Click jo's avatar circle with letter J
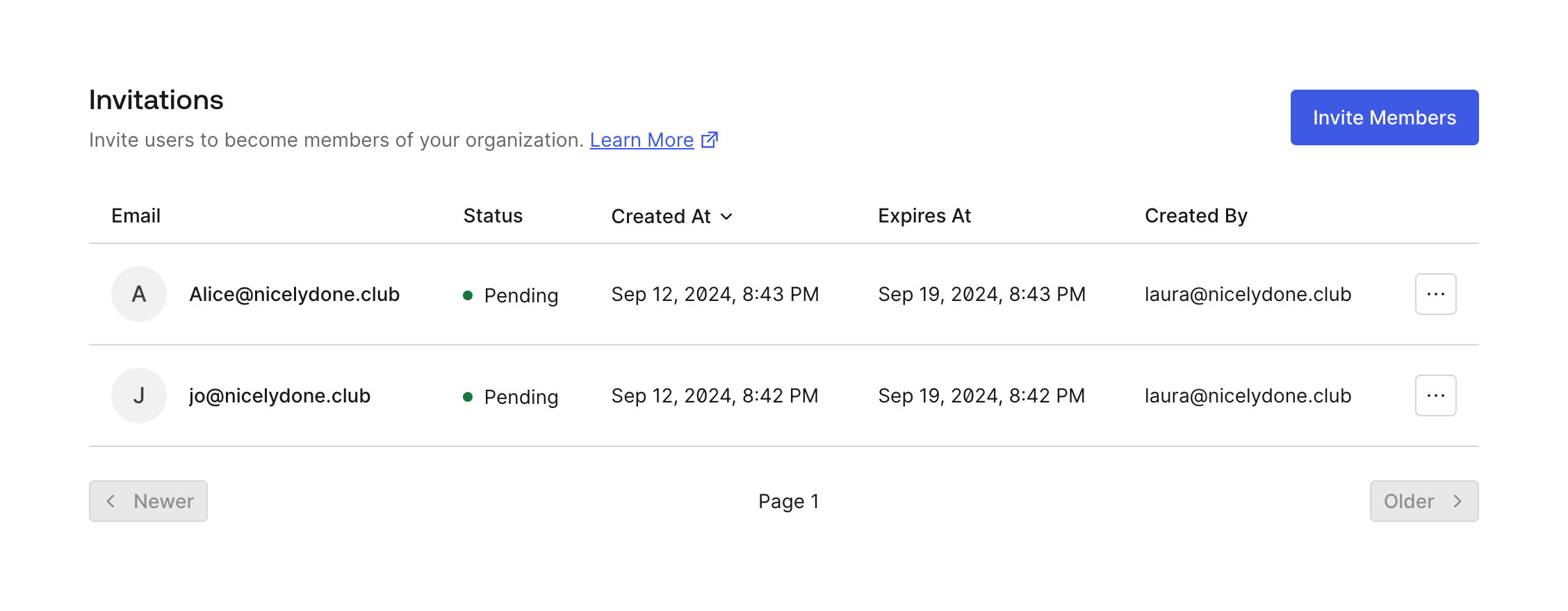 [139, 396]
